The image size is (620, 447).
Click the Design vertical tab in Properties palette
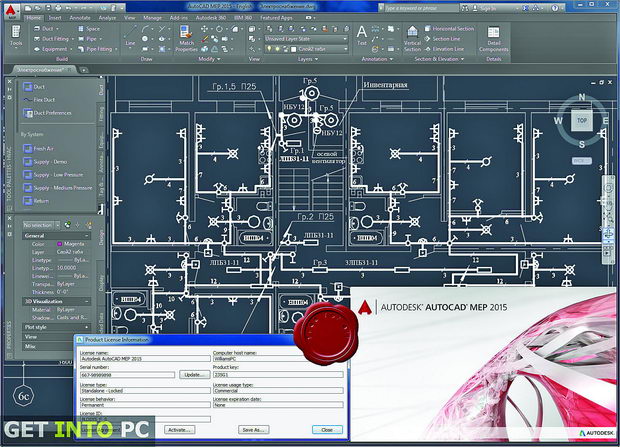[x=101, y=237]
